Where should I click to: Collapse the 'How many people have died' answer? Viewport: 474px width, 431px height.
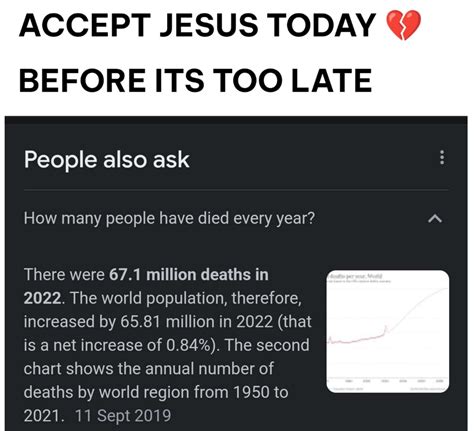click(435, 219)
